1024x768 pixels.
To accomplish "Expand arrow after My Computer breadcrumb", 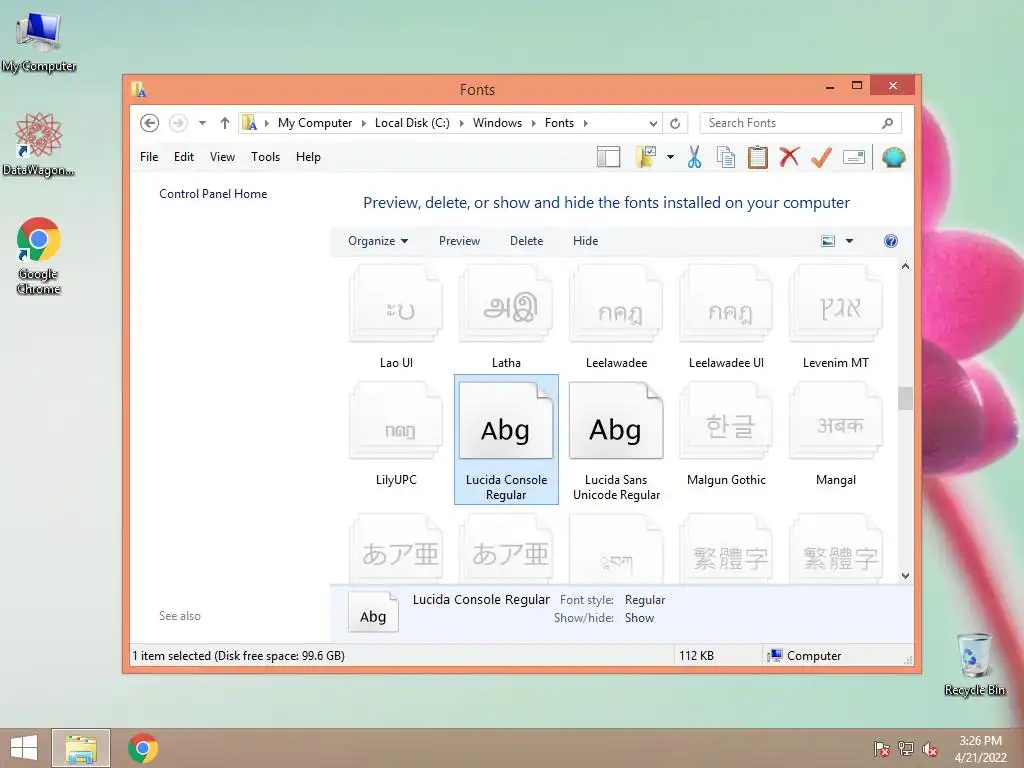I will click(364, 123).
